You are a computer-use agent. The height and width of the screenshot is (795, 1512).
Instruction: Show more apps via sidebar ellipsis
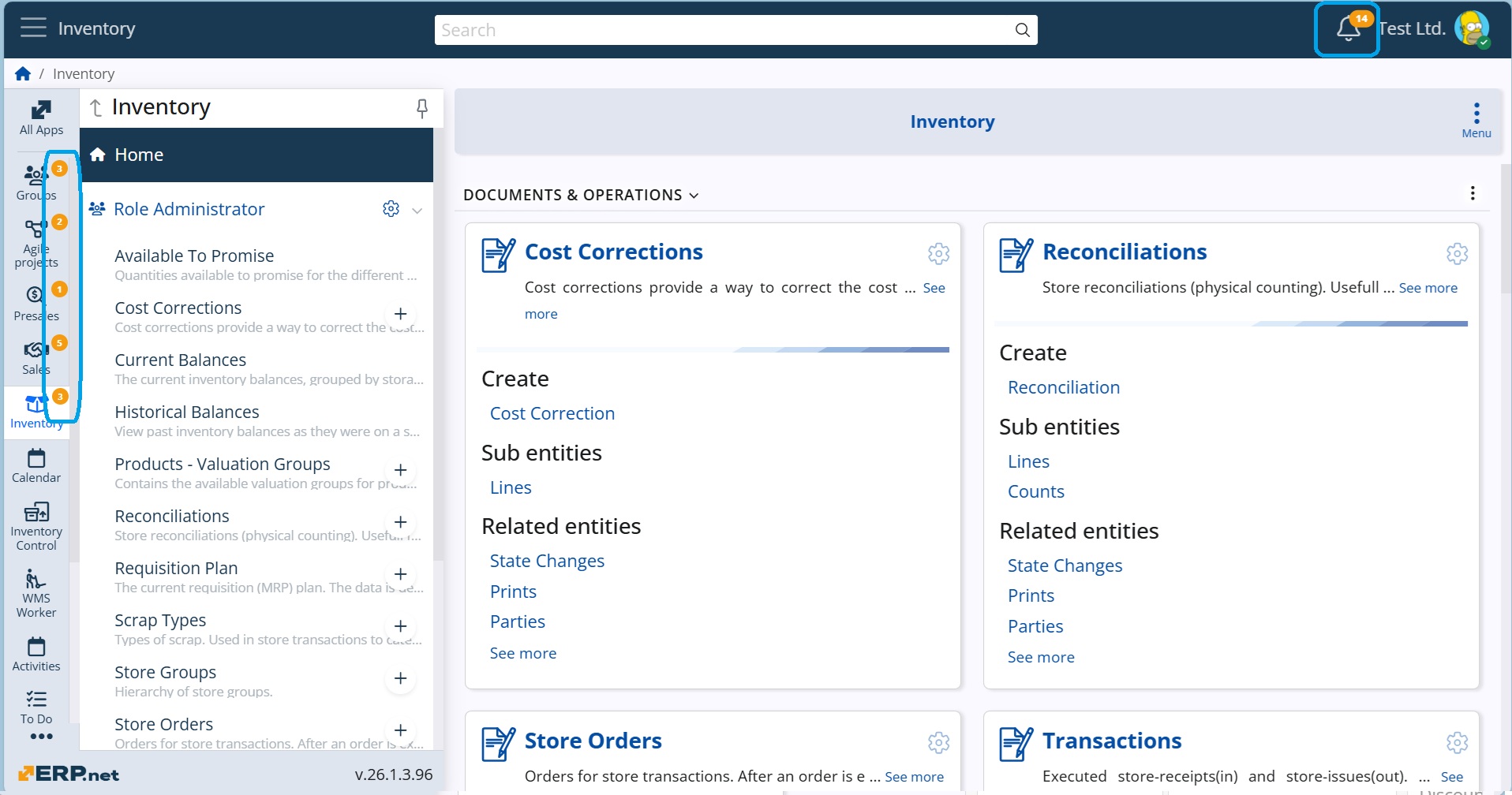41,737
